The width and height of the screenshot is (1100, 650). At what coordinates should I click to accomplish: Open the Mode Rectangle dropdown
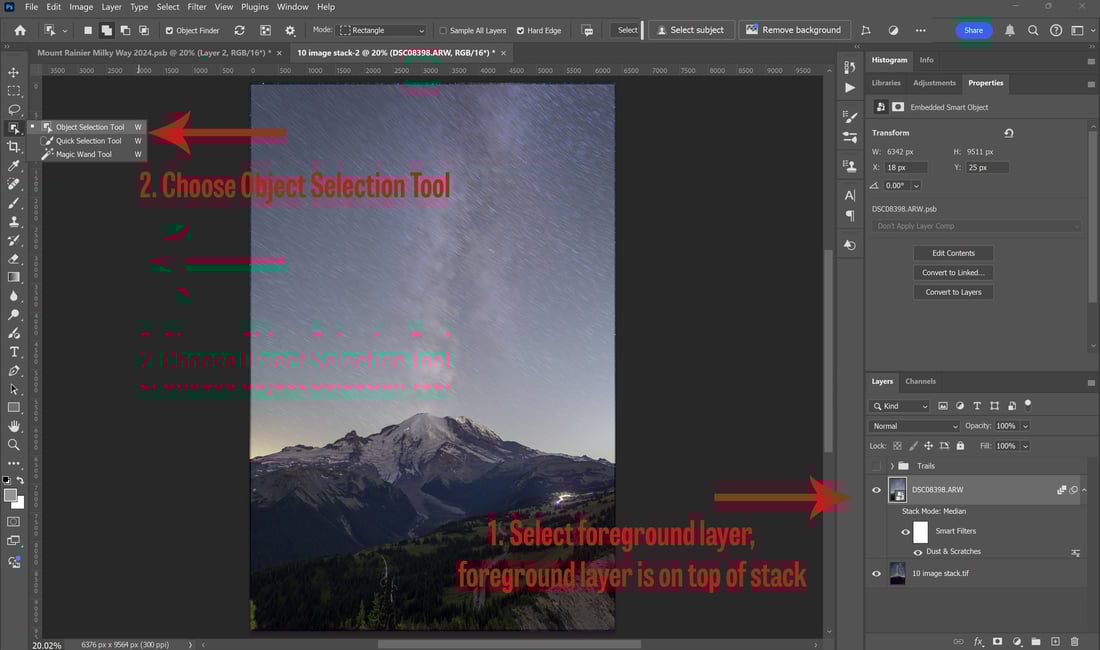(383, 30)
